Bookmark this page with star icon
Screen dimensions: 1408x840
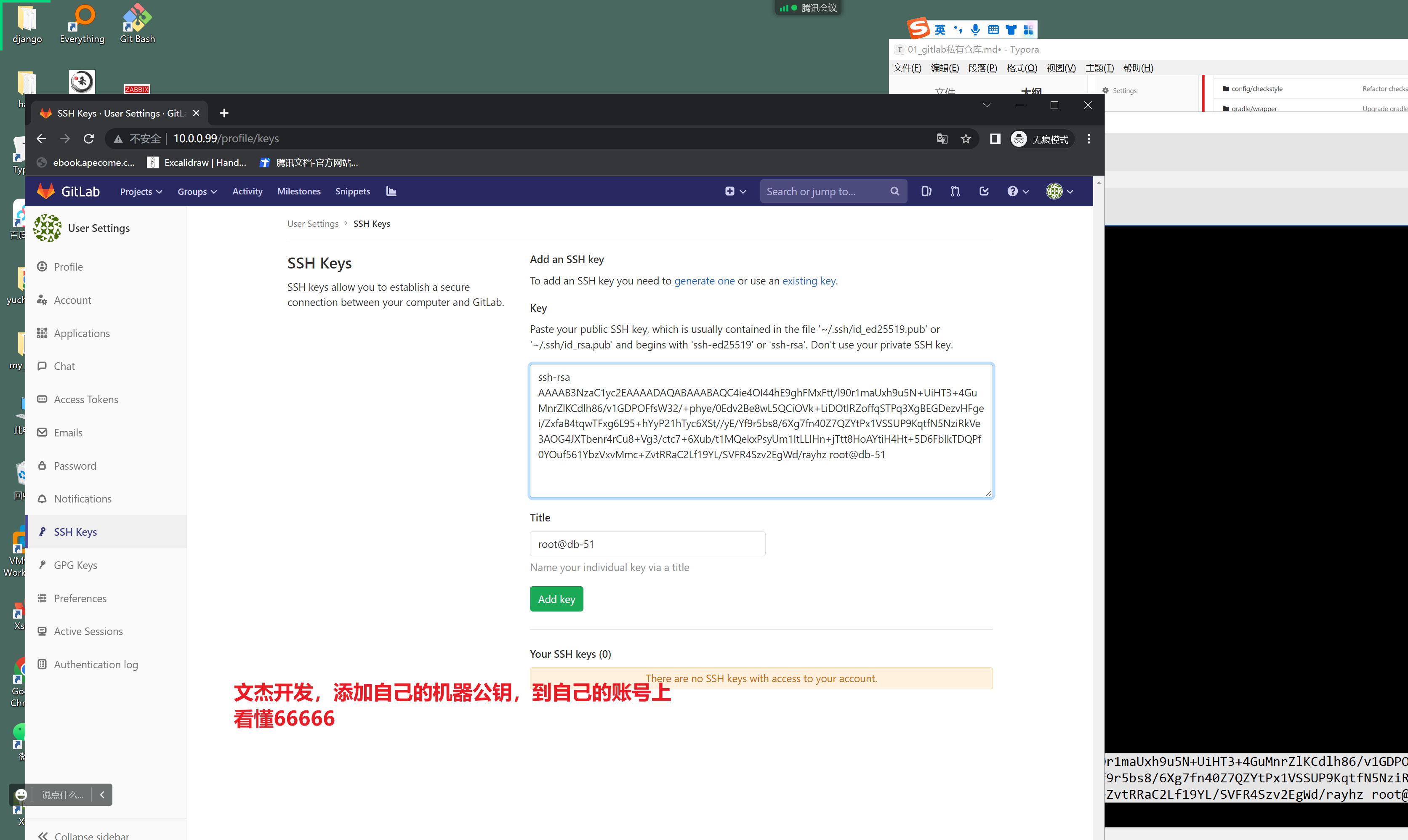click(966, 139)
